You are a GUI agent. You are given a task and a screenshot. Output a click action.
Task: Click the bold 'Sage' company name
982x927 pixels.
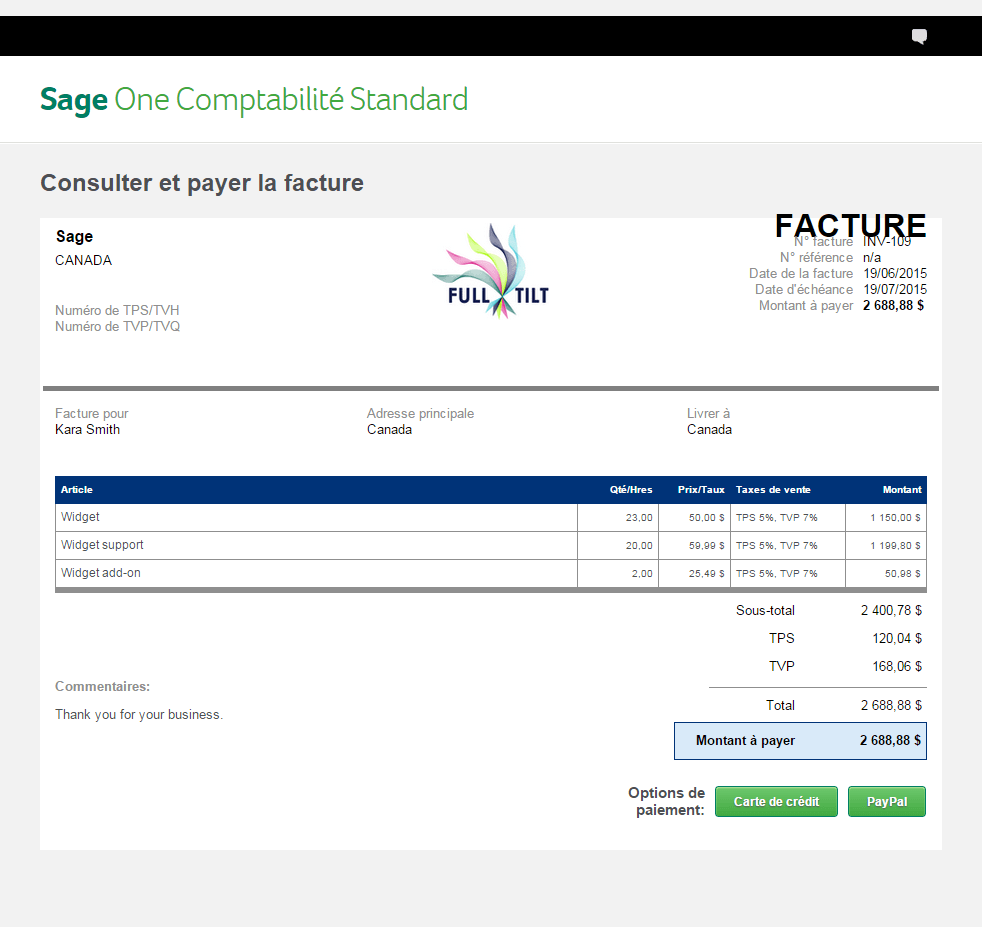click(x=75, y=237)
